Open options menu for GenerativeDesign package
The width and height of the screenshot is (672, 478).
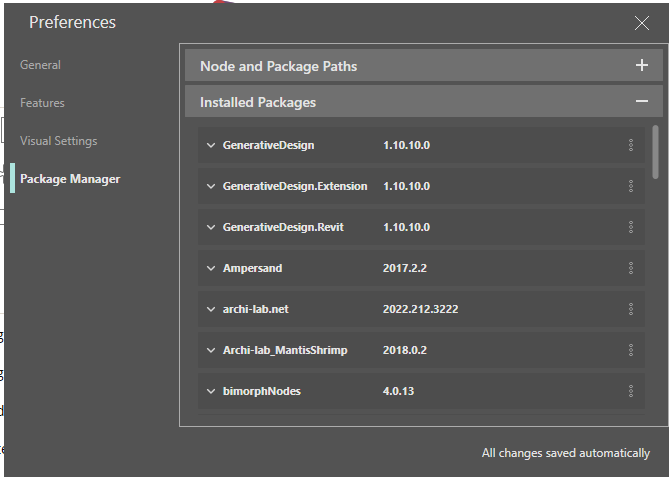coord(631,145)
